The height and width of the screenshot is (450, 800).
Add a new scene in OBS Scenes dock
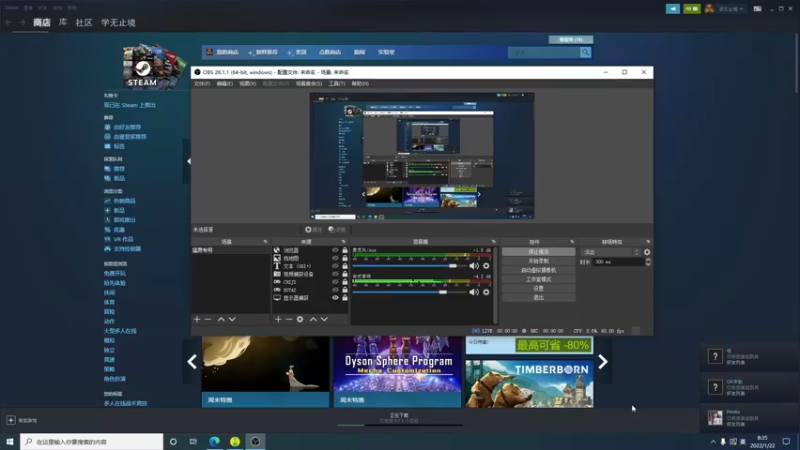(x=197, y=319)
